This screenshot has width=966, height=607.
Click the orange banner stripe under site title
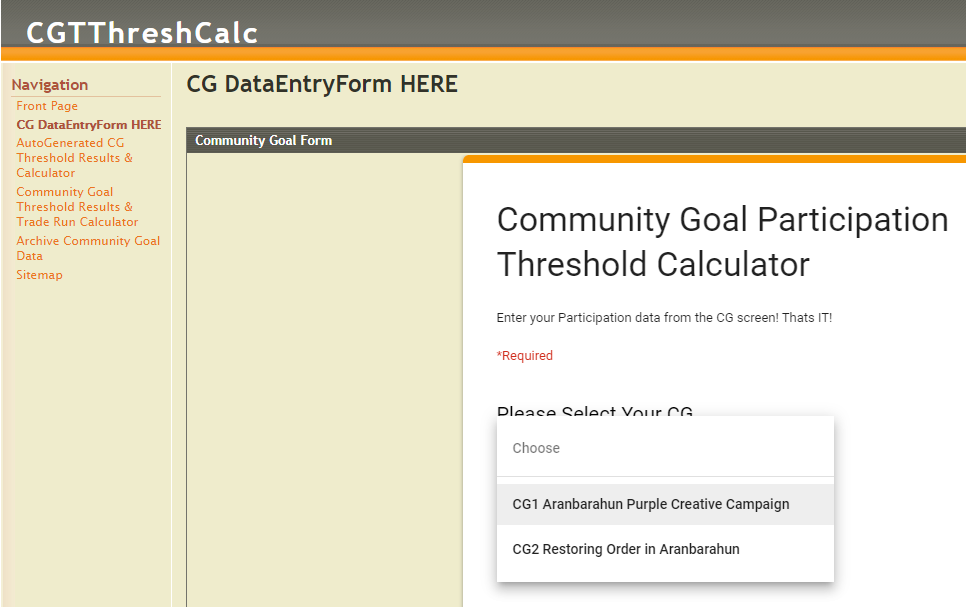pos(483,54)
